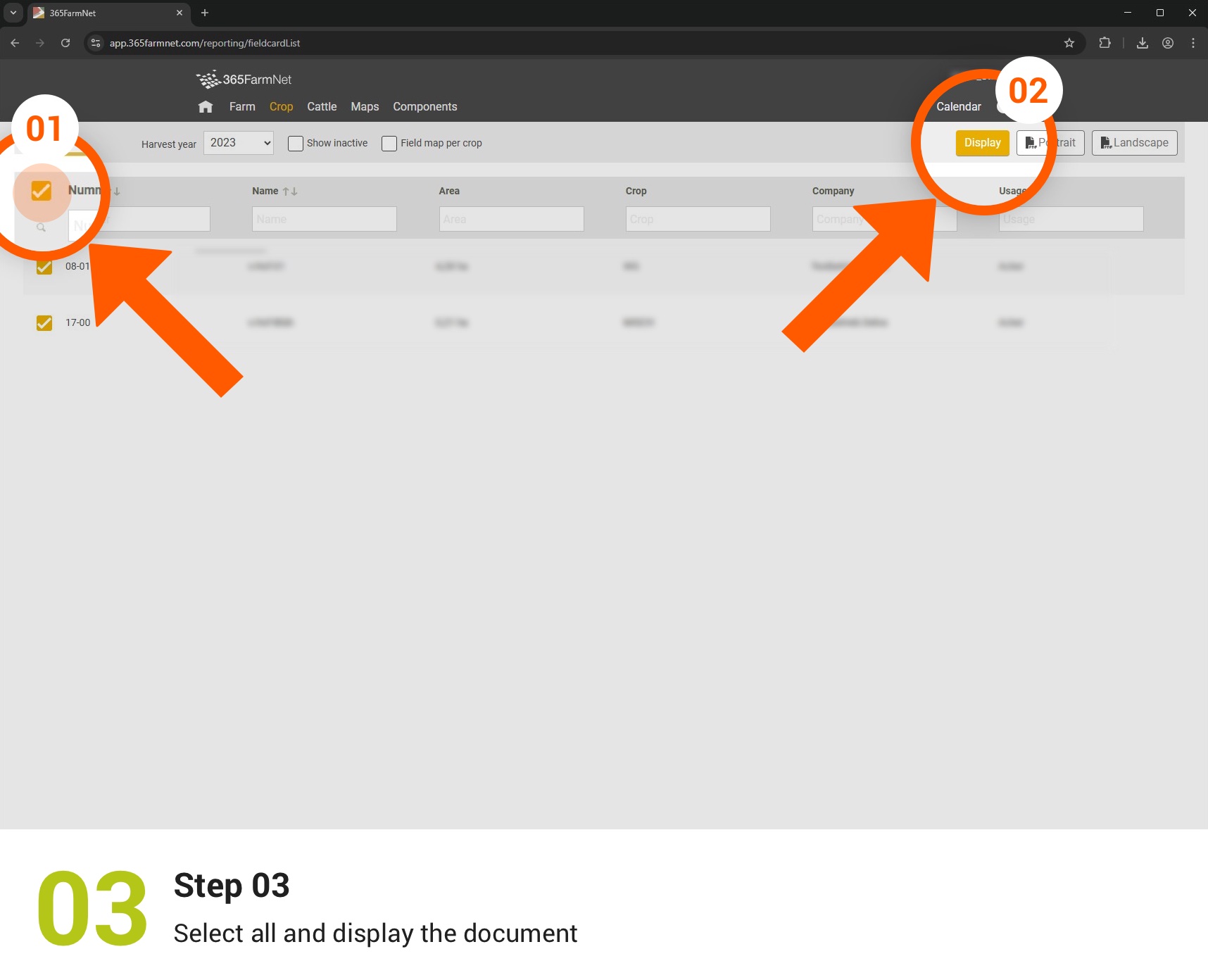Click the 365FarmNet logo
The width and height of the screenshot is (1208, 980).
click(x=244, y=80)
